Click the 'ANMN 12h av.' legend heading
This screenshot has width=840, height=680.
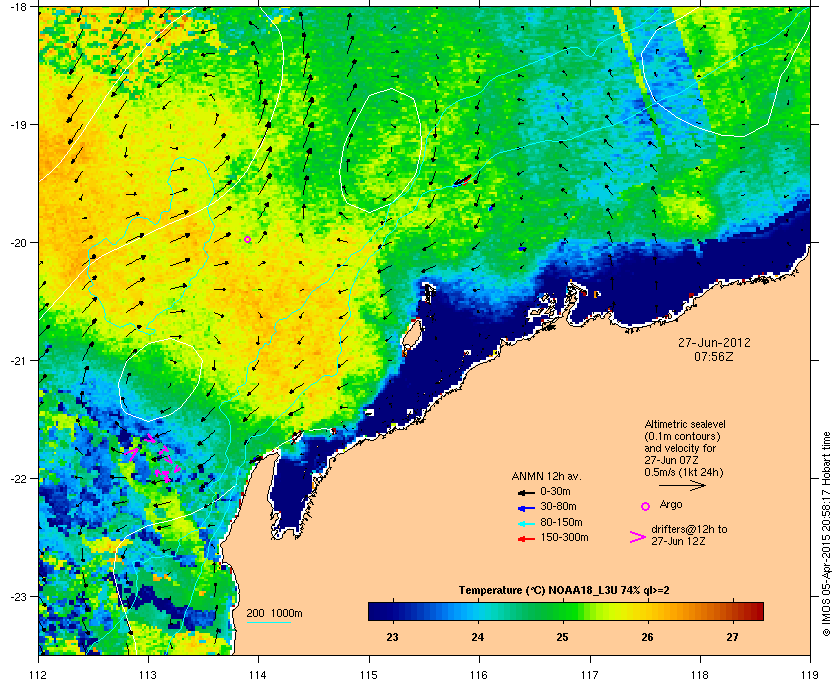click(x=546, y=476)
